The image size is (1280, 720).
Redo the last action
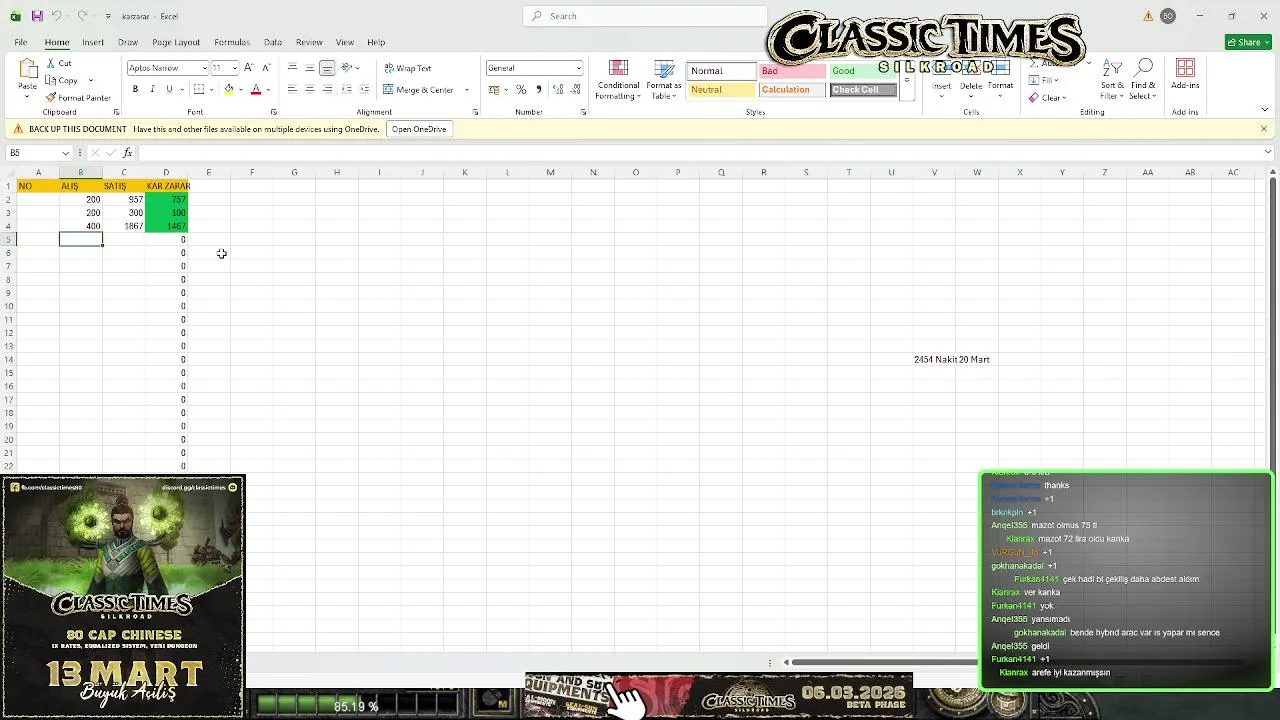[82, 16]
